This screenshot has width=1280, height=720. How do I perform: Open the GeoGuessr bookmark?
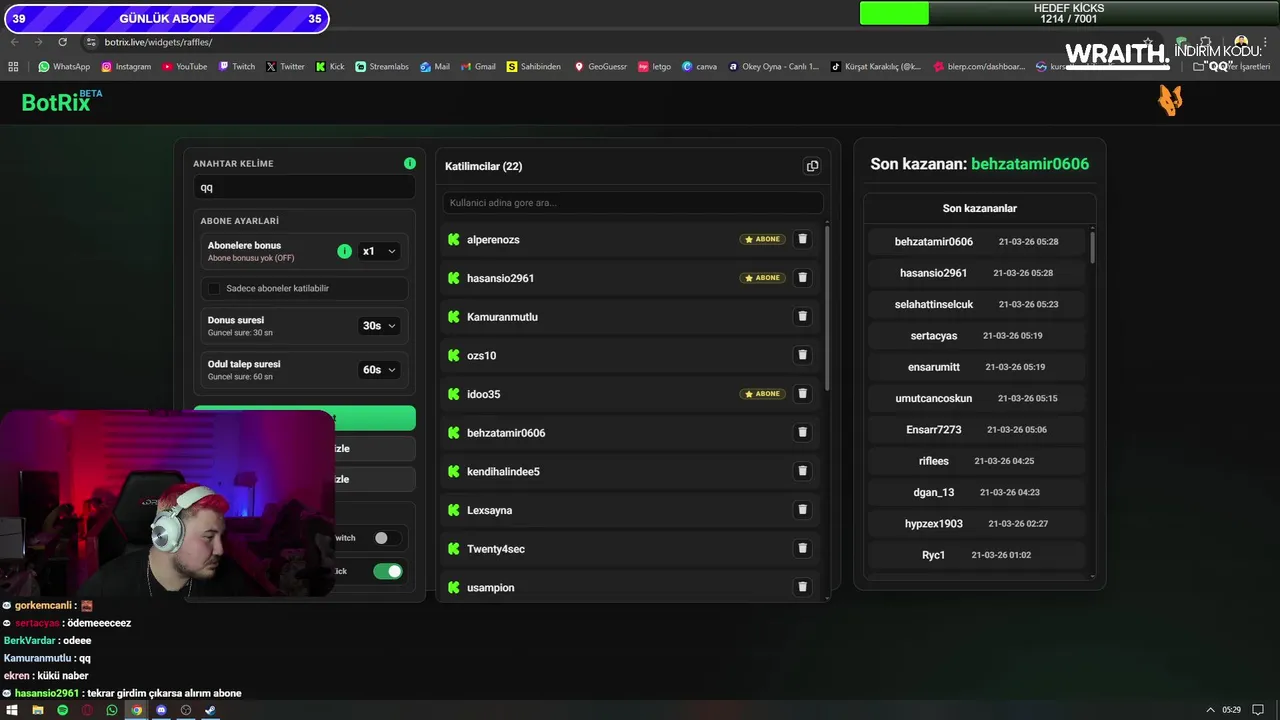600,67
